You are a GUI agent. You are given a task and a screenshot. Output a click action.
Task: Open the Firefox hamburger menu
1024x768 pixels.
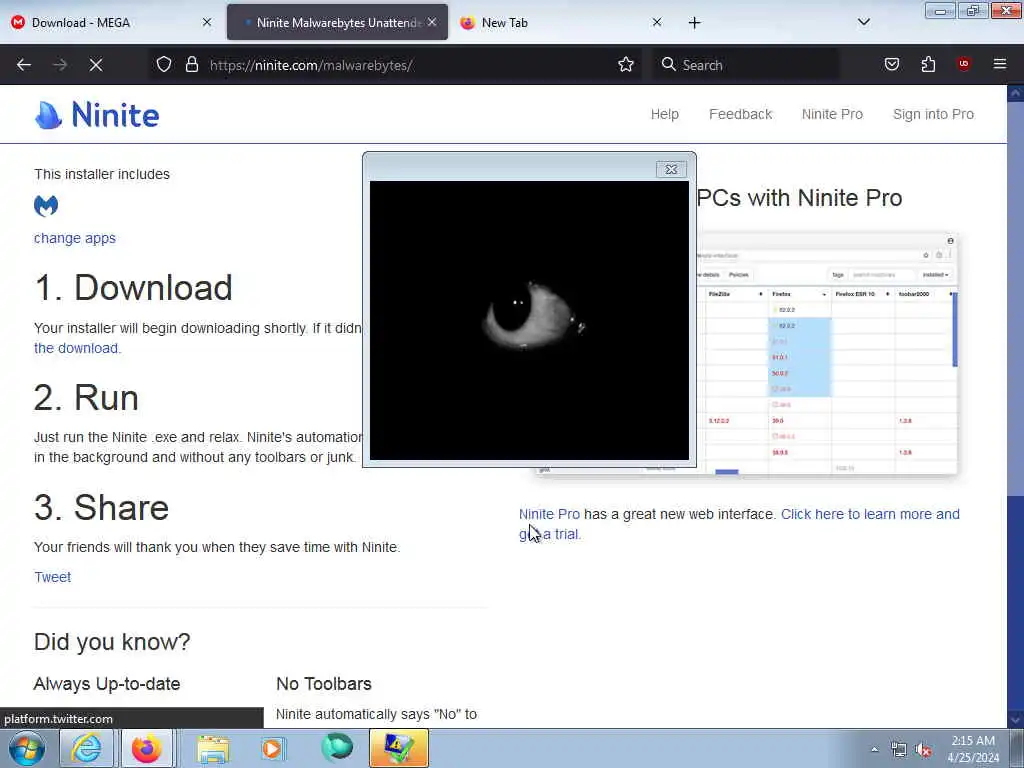tap(1000, 65)
